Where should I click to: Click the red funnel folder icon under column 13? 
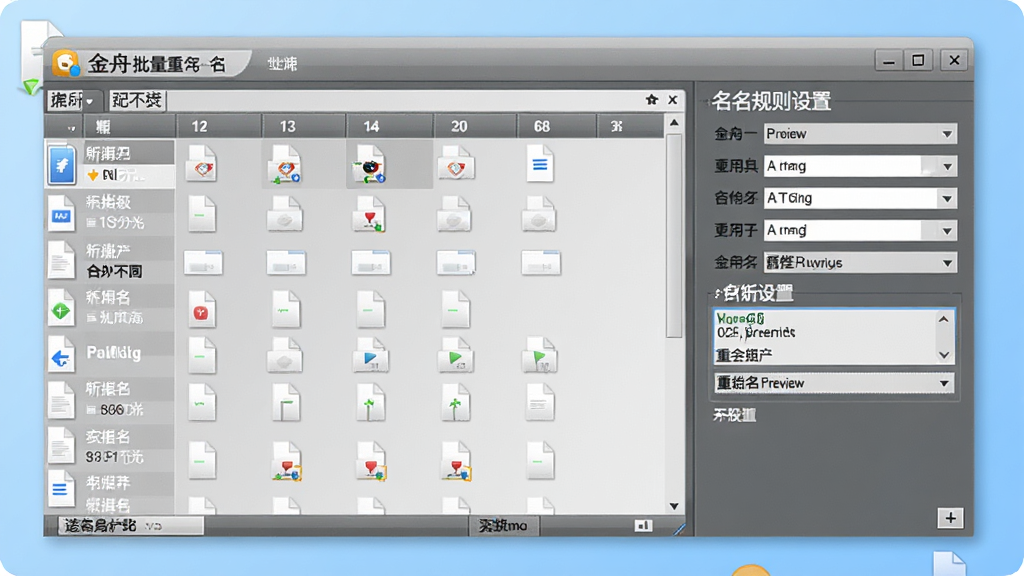point(287,461)
